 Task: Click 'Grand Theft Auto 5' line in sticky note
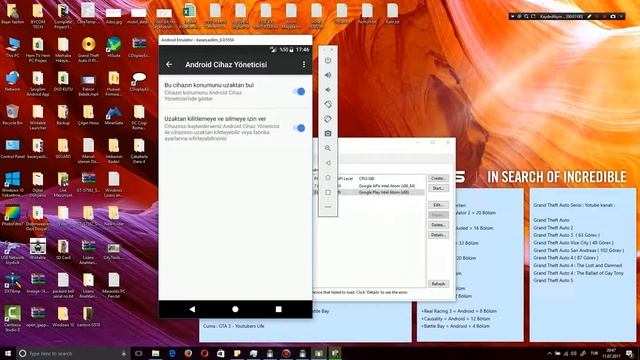click(x=553, y=280)
